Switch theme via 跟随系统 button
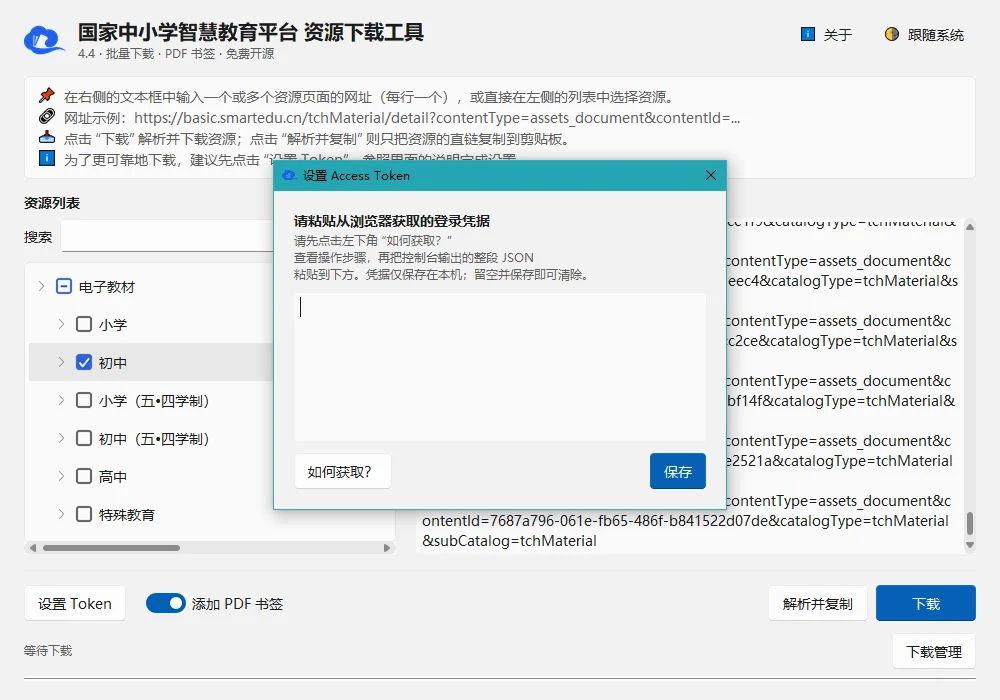The image size is (1000, 700). point(924,34)
